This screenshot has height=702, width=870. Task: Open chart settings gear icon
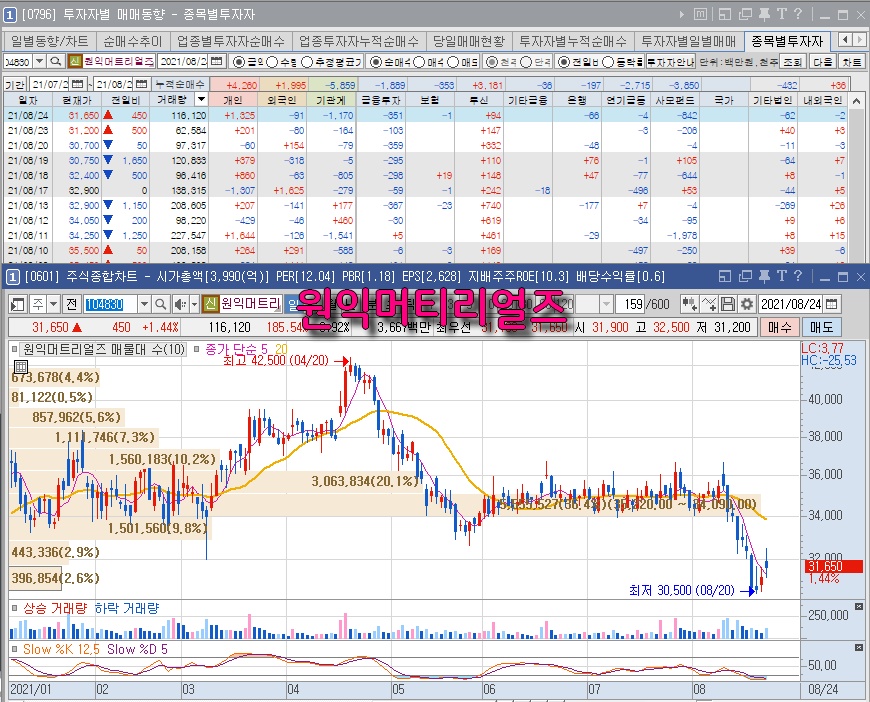pos(747,304)
